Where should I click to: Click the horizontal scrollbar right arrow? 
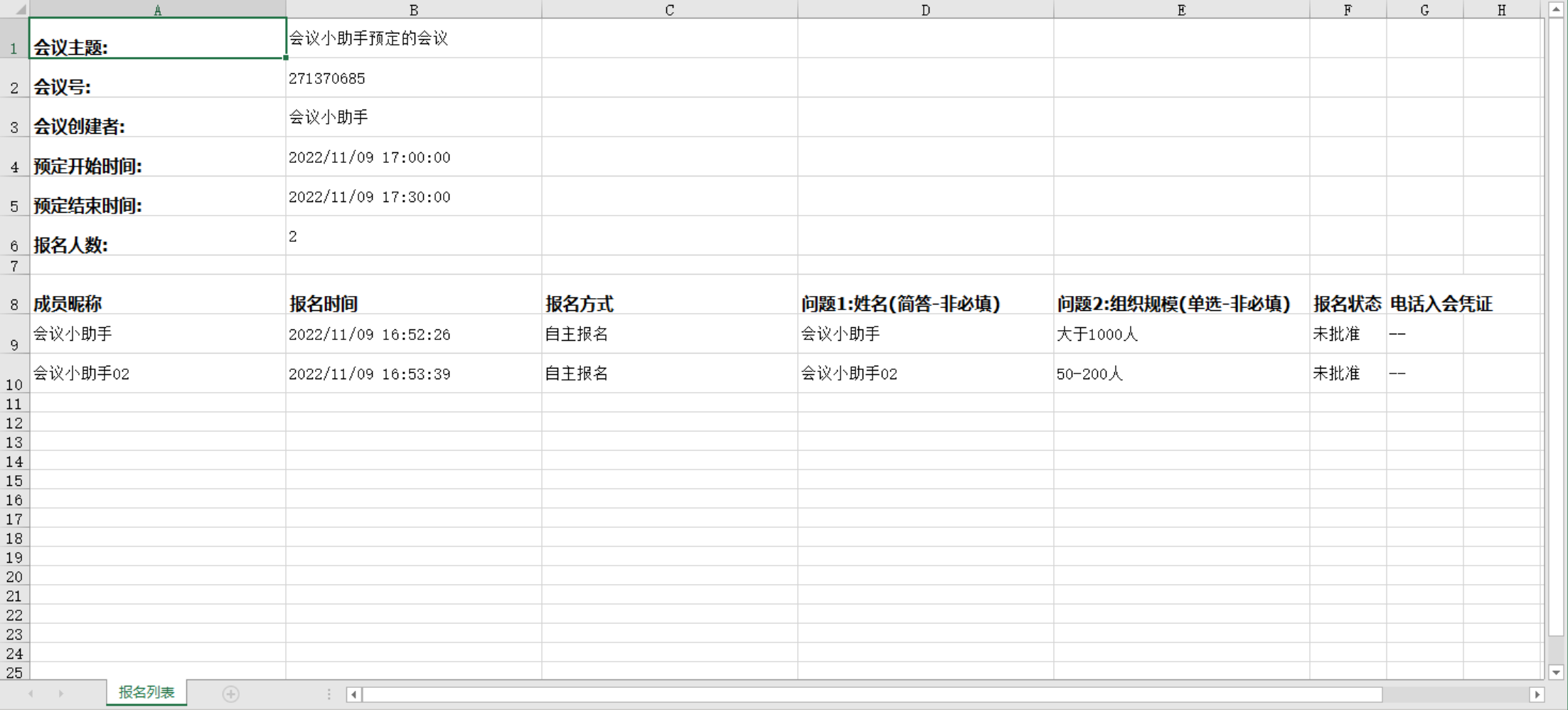(x=1537, y=694)
